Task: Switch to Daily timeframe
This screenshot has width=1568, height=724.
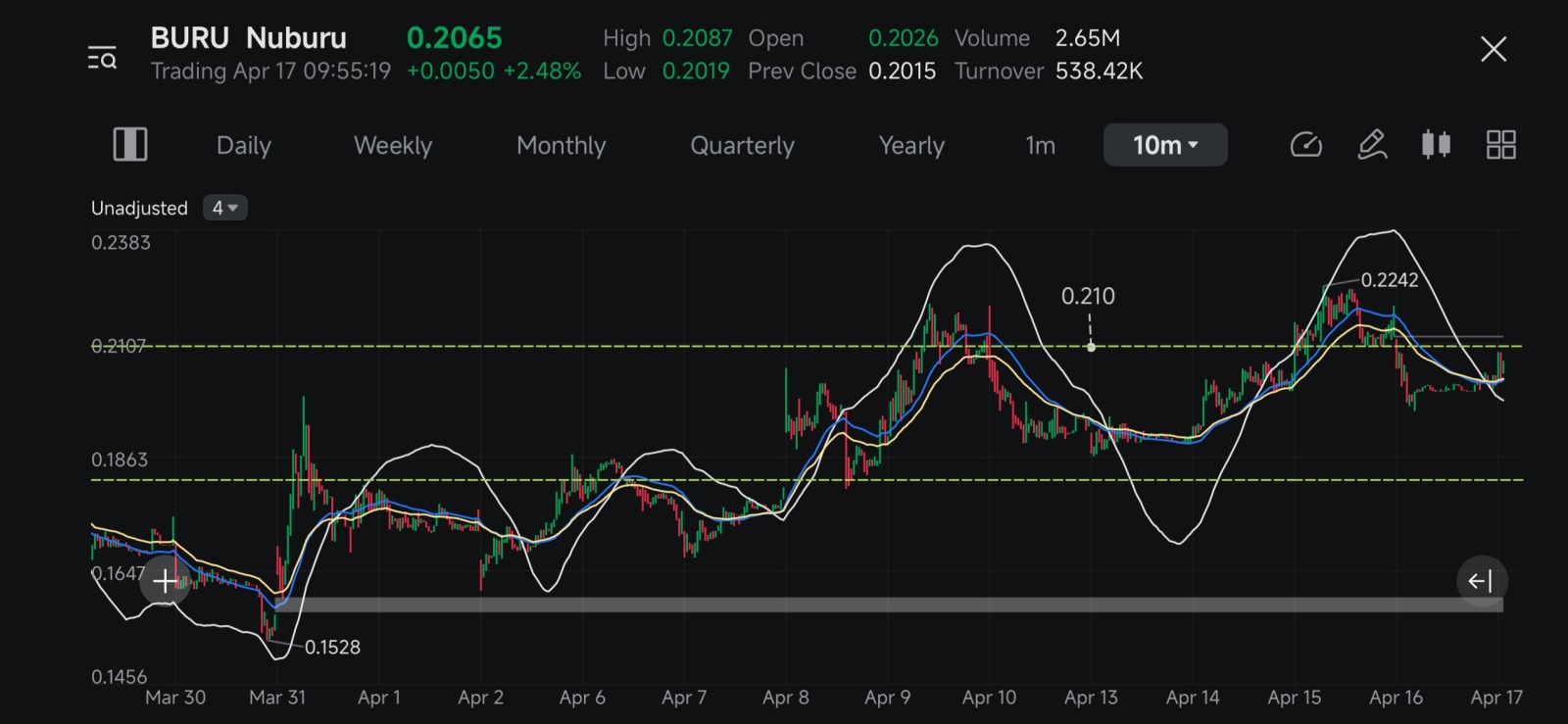Action: (x=244, y=146)
